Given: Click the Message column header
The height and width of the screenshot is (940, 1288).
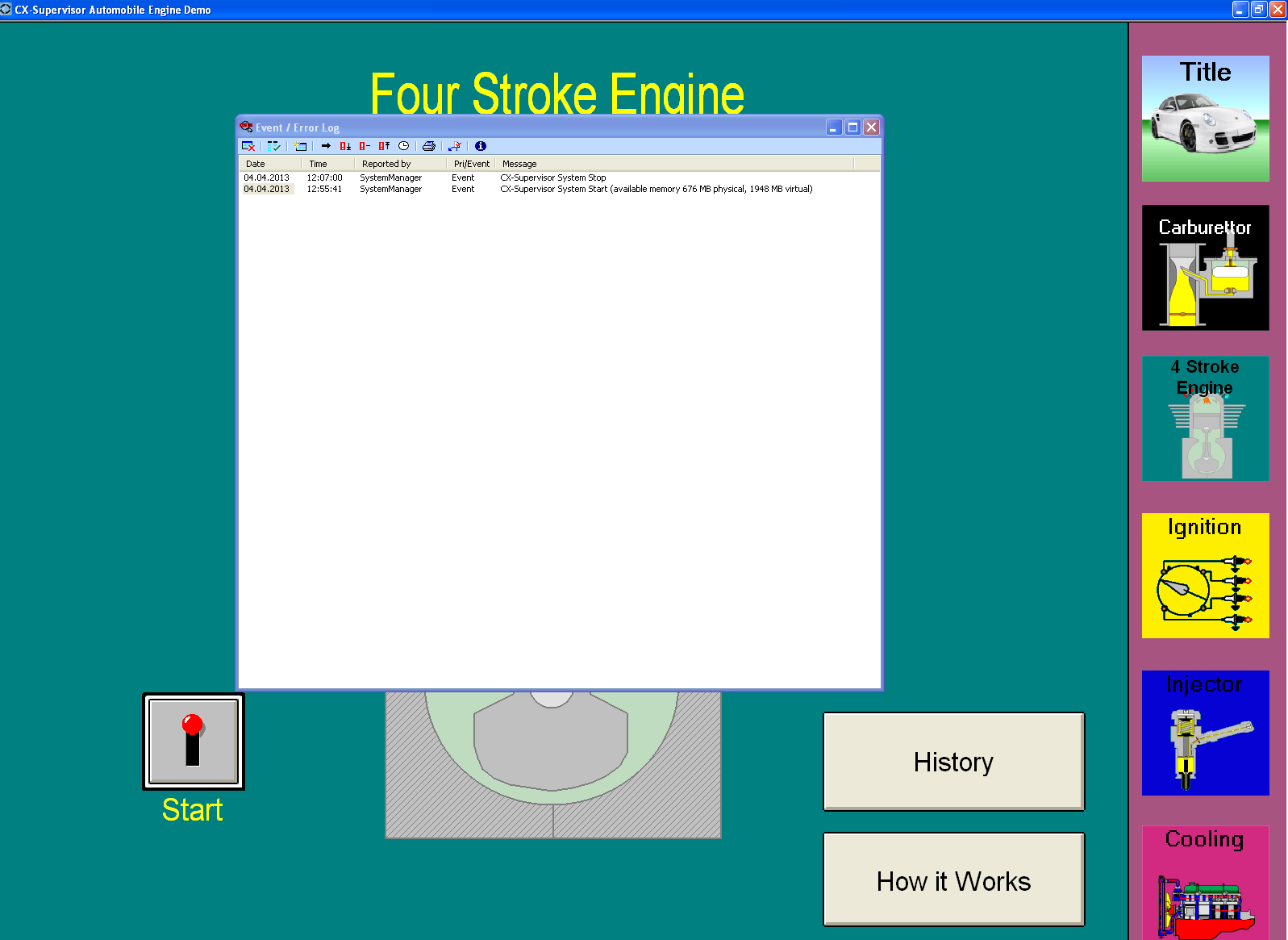Looking at the screenshot, I should coord(673,164).
